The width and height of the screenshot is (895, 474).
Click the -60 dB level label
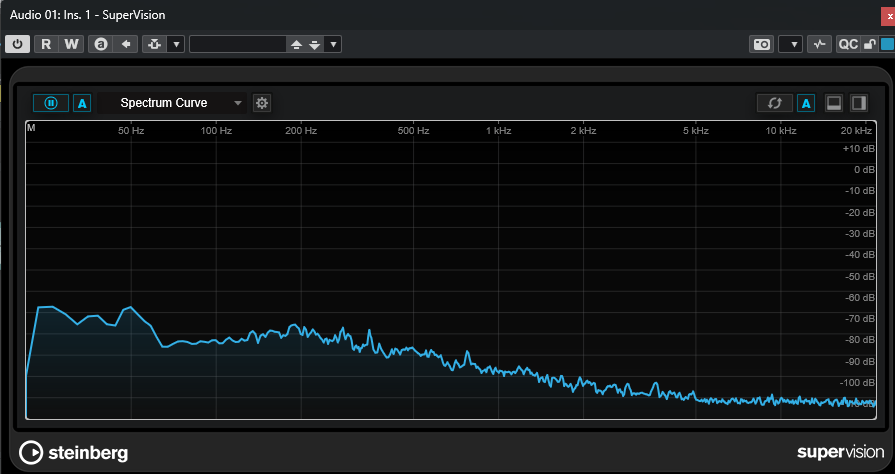click(860, 298)
